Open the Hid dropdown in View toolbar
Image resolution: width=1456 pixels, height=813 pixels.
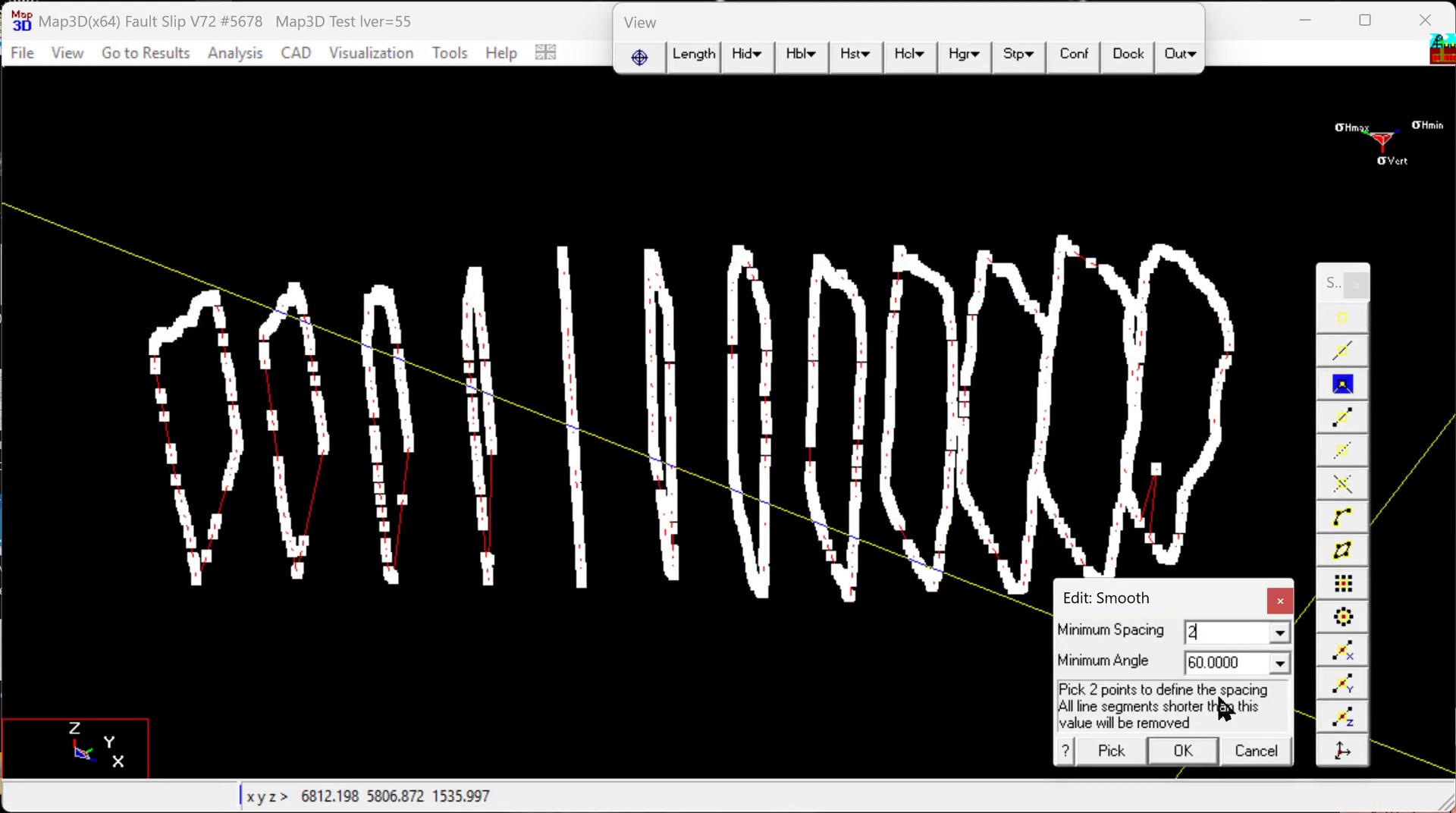pos(746,54)
